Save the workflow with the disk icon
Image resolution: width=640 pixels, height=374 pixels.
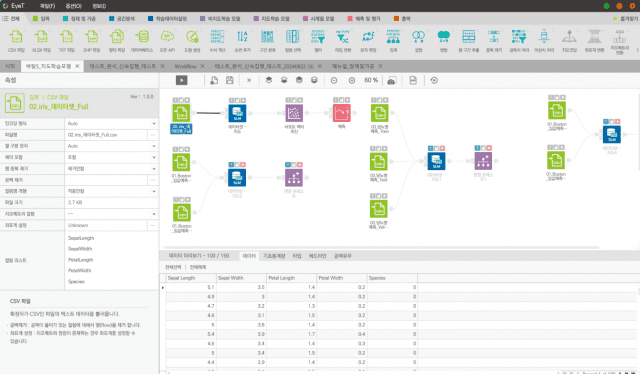(x=230, y=80)
